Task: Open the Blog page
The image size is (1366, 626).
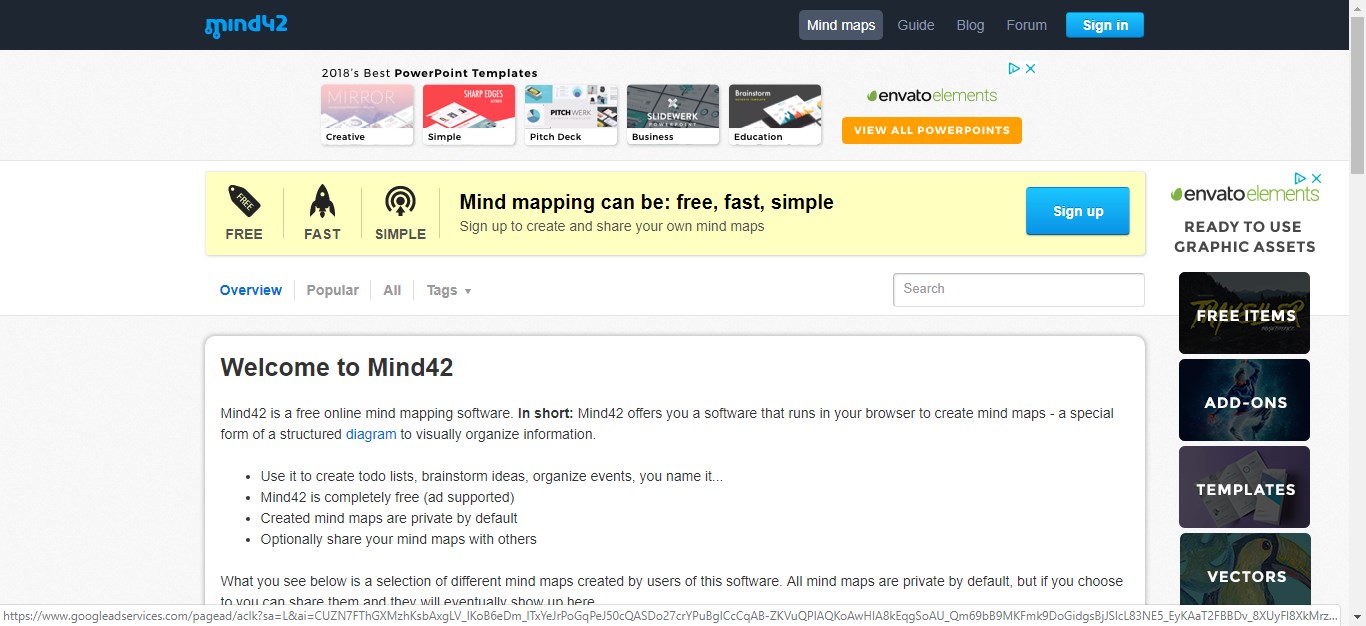Action: 970,25
